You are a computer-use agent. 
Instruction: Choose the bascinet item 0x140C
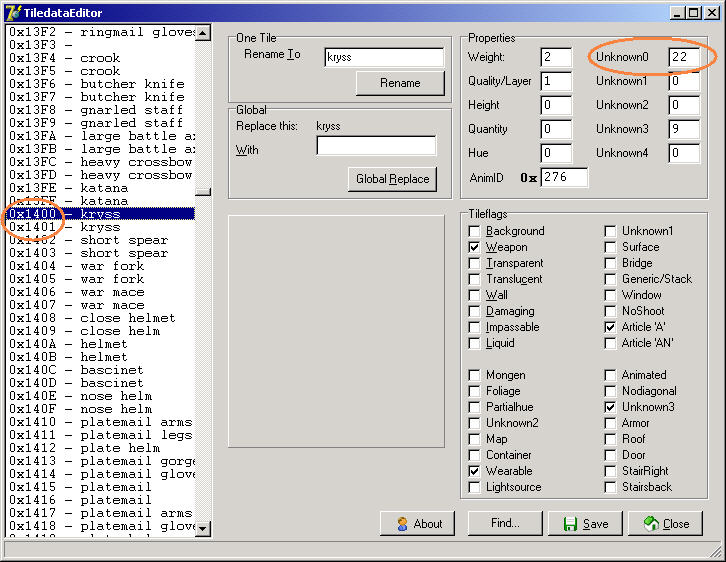pyautogui.click(x=100, y=370)
